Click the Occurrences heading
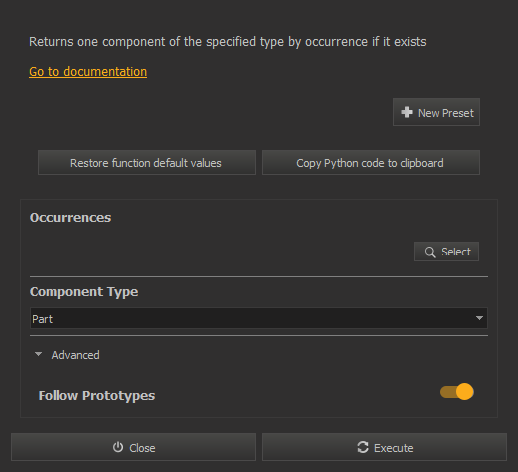518x472 pixels. (x=70, y=218)
